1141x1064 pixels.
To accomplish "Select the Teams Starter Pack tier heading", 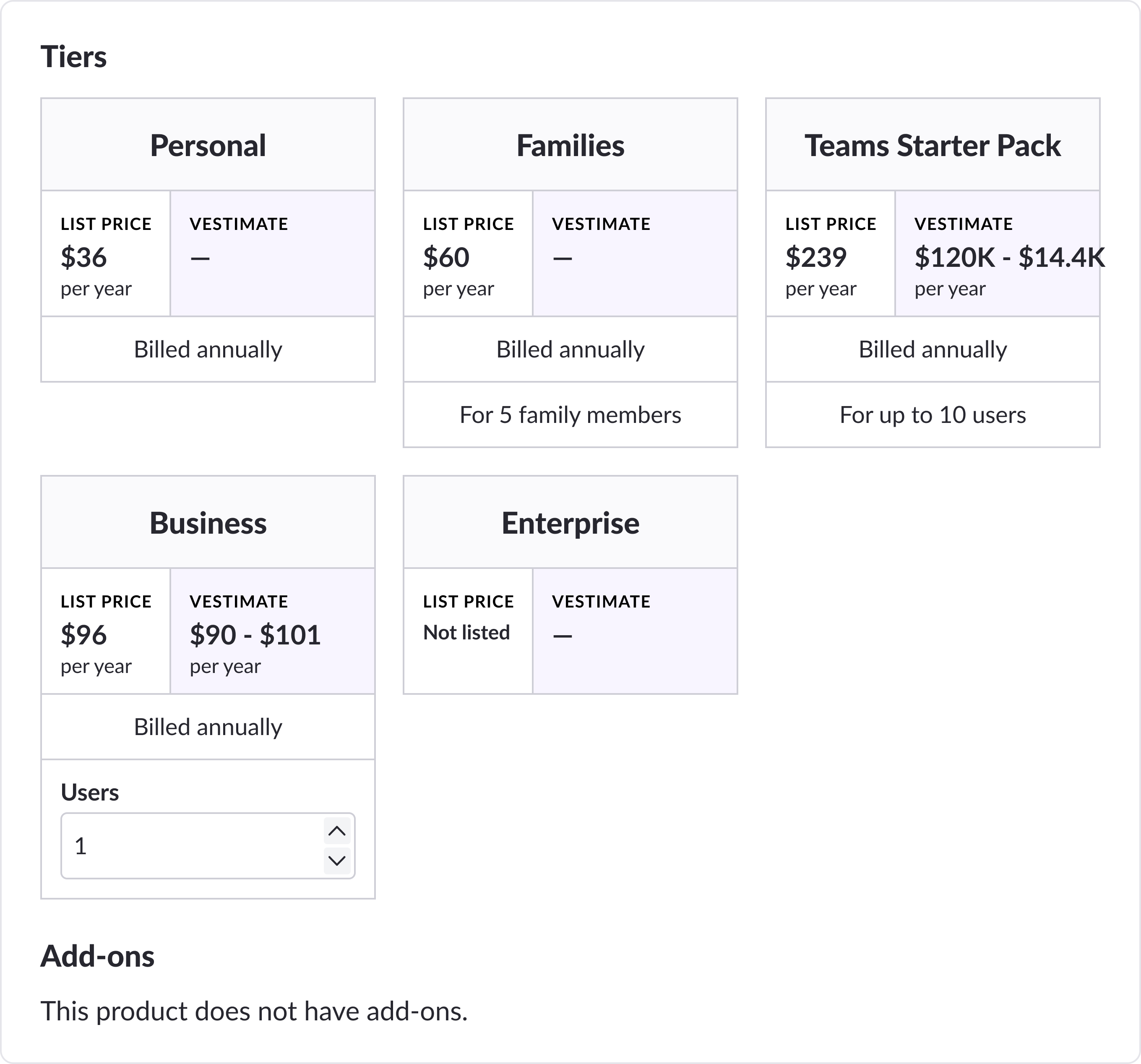I will pos(932,145).
